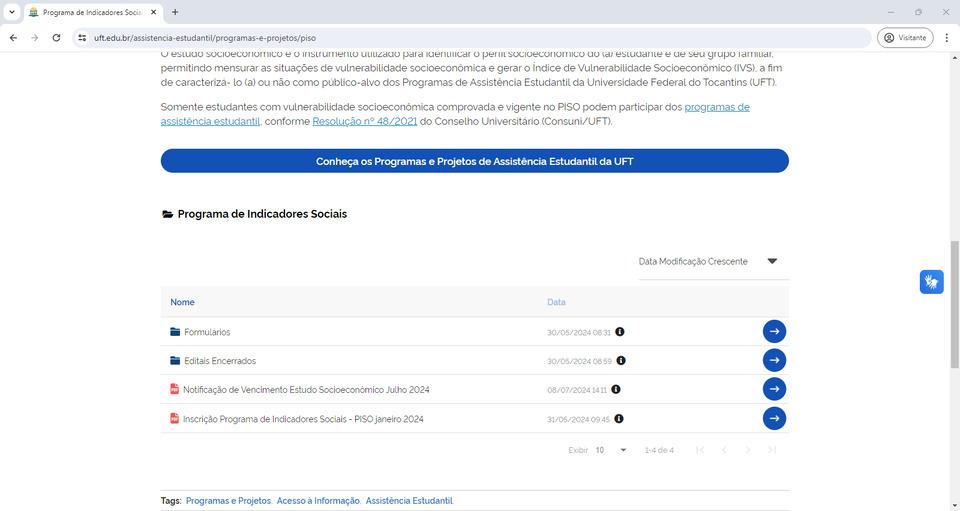Open Inscrição Programa de Indicadores Sociais file name
Viewport: 960px width, 511px height.
[303, 419]
